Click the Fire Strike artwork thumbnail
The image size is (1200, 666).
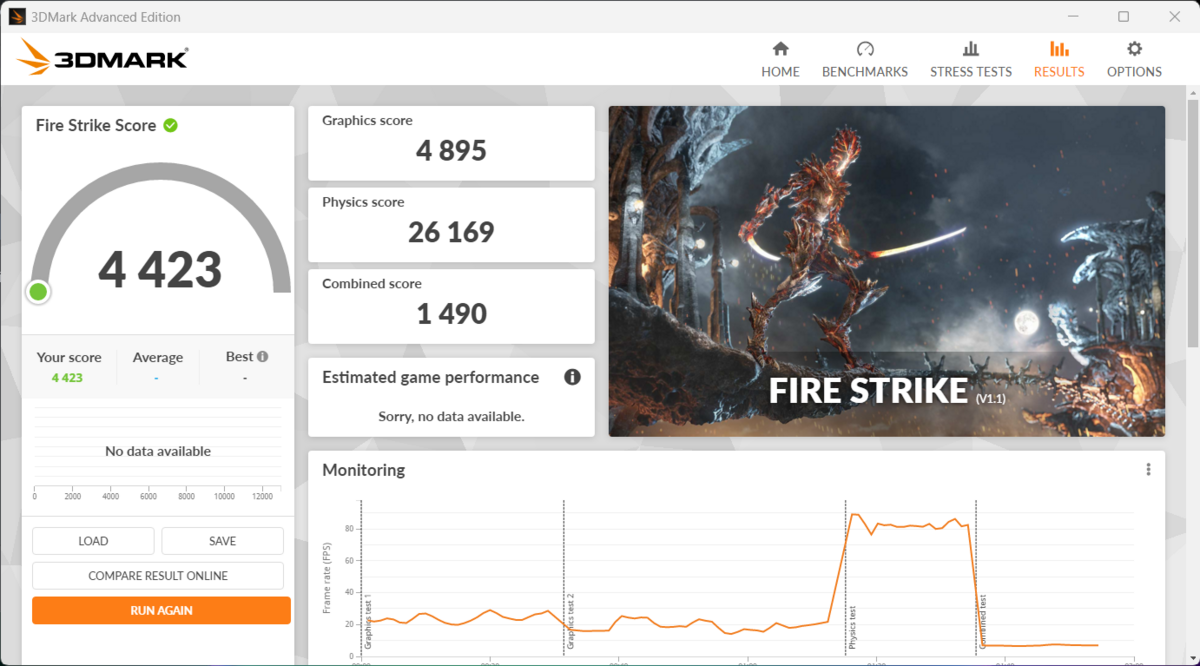pyautogui.click(x=887, y=271)
